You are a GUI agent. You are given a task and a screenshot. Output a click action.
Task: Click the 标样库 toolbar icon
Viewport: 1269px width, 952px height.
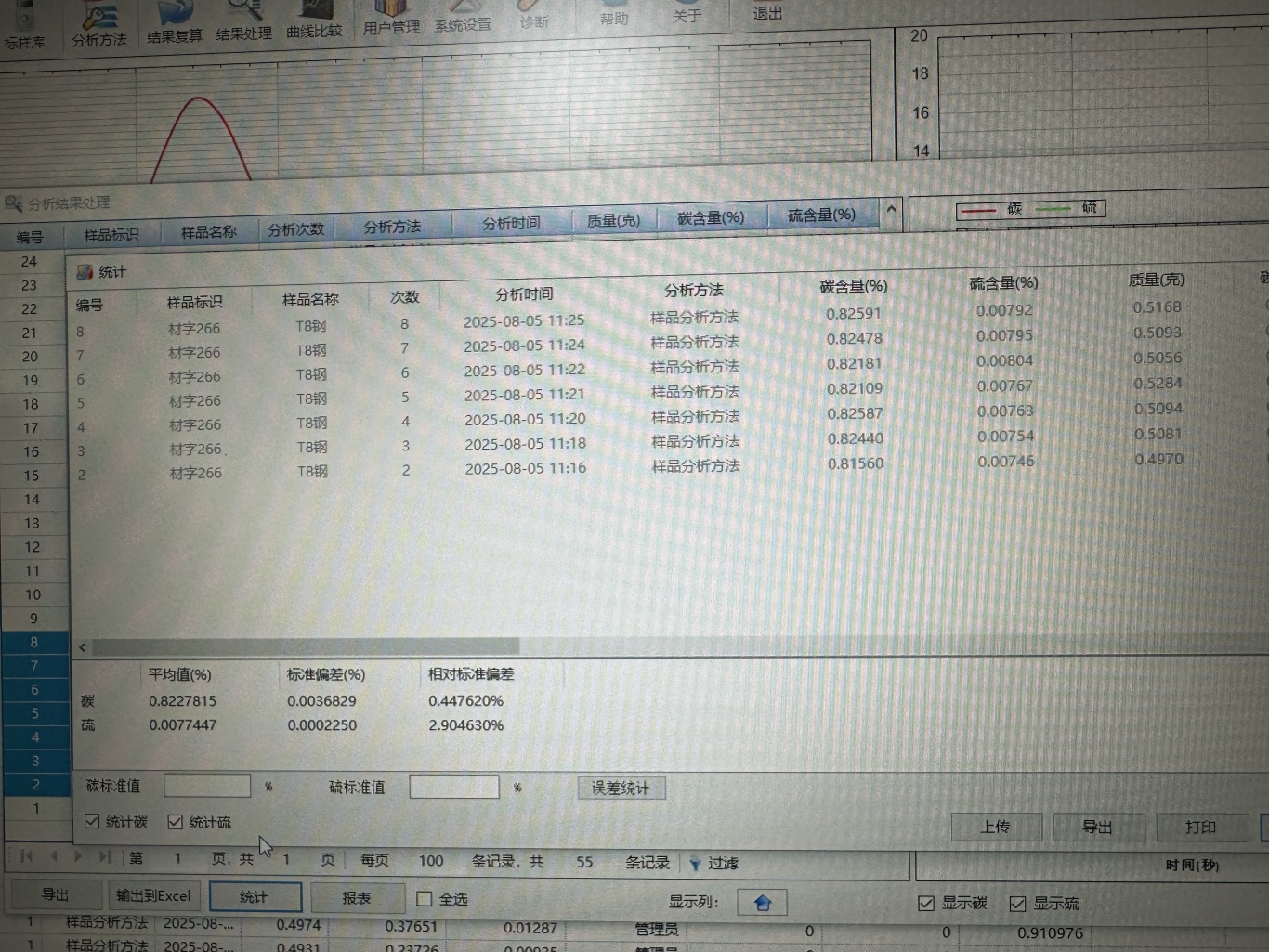(24, 28)
